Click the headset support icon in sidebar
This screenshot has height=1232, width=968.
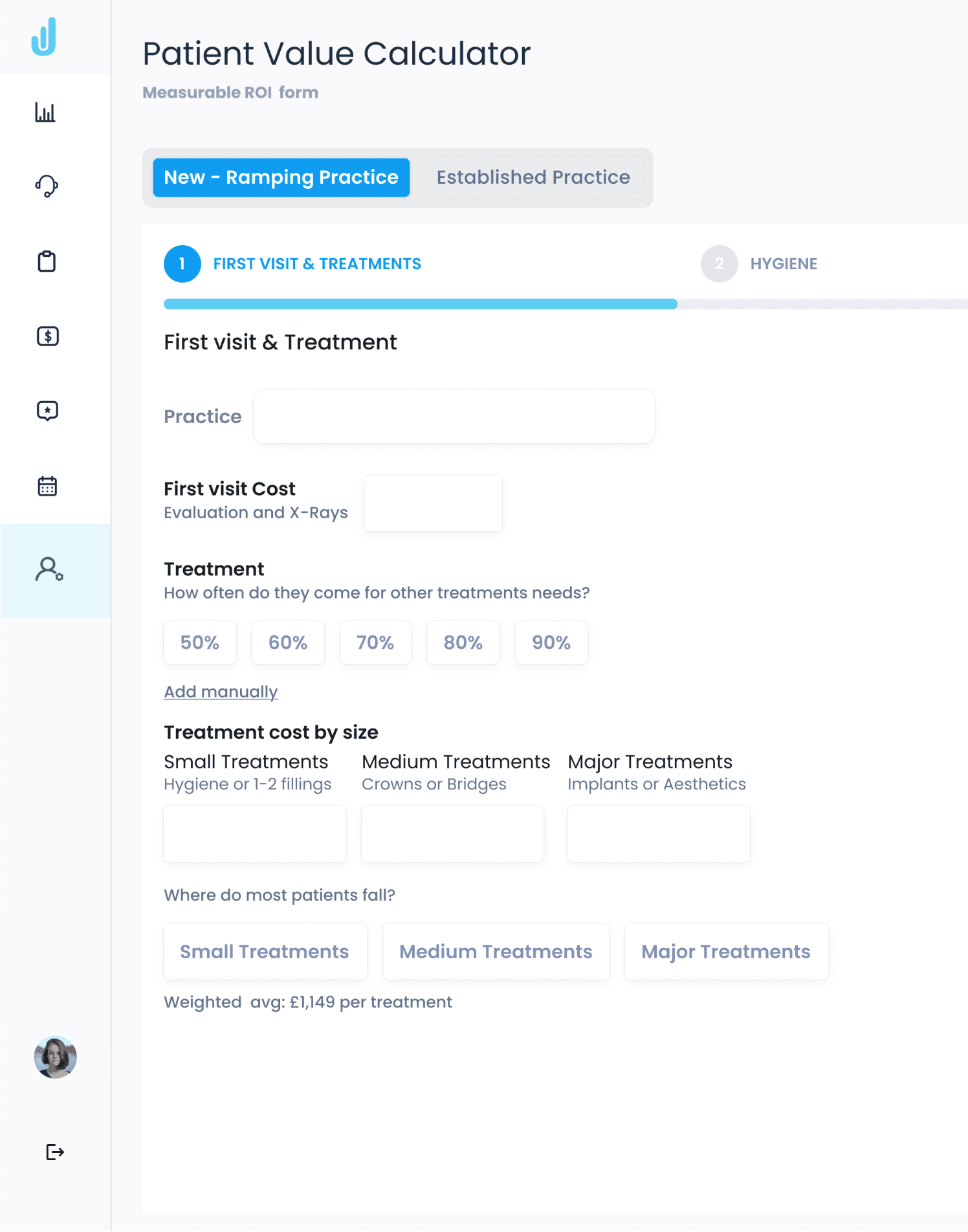pos(47,186)
